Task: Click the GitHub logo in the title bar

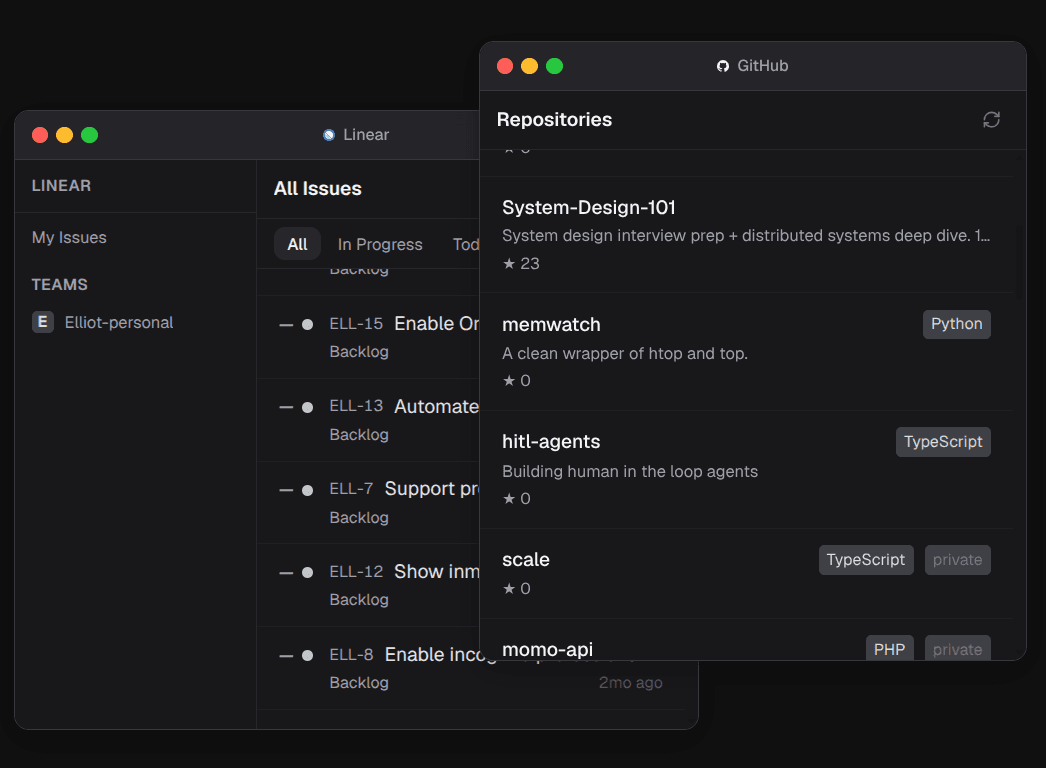Action: pyautogui.click(x=722, y=66)
